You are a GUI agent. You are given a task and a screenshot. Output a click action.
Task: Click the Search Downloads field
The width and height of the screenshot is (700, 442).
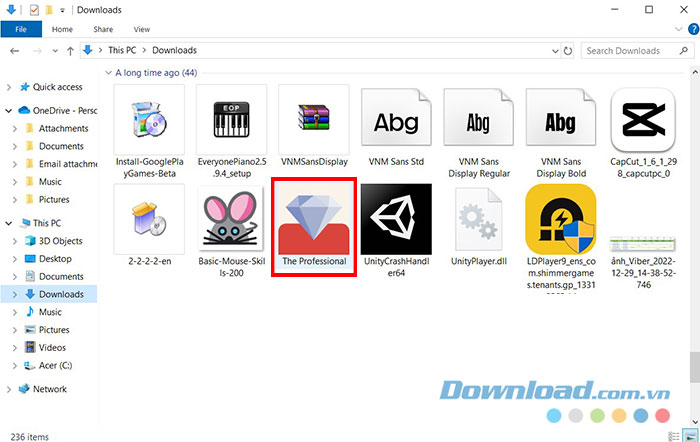[x=630, y=51]
